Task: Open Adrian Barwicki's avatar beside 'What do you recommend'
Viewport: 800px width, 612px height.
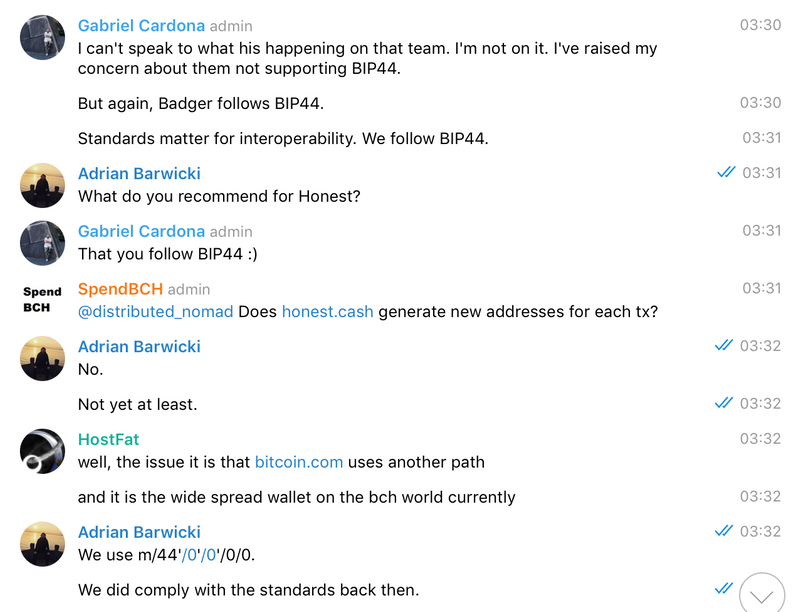Action: 42,185
